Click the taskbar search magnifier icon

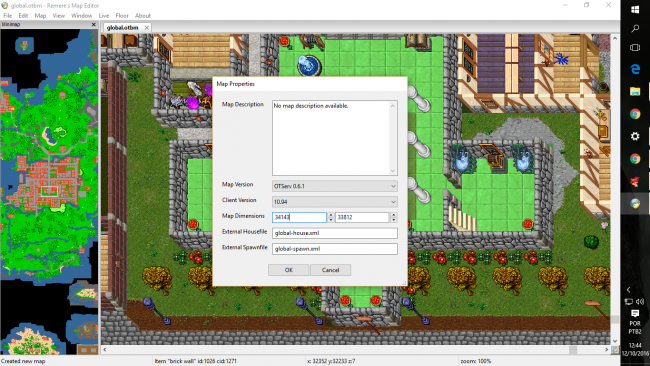[x=635, y=29]
